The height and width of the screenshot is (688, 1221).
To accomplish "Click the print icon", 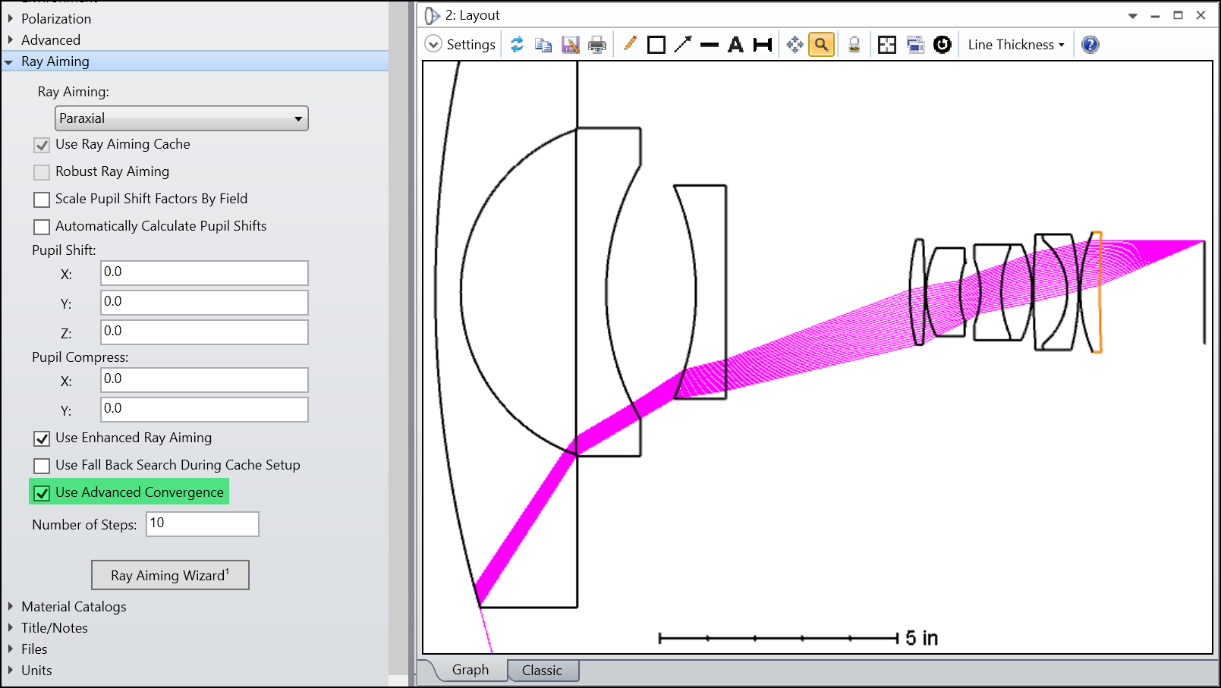I will pyautogui.click(x=597, y=44).
